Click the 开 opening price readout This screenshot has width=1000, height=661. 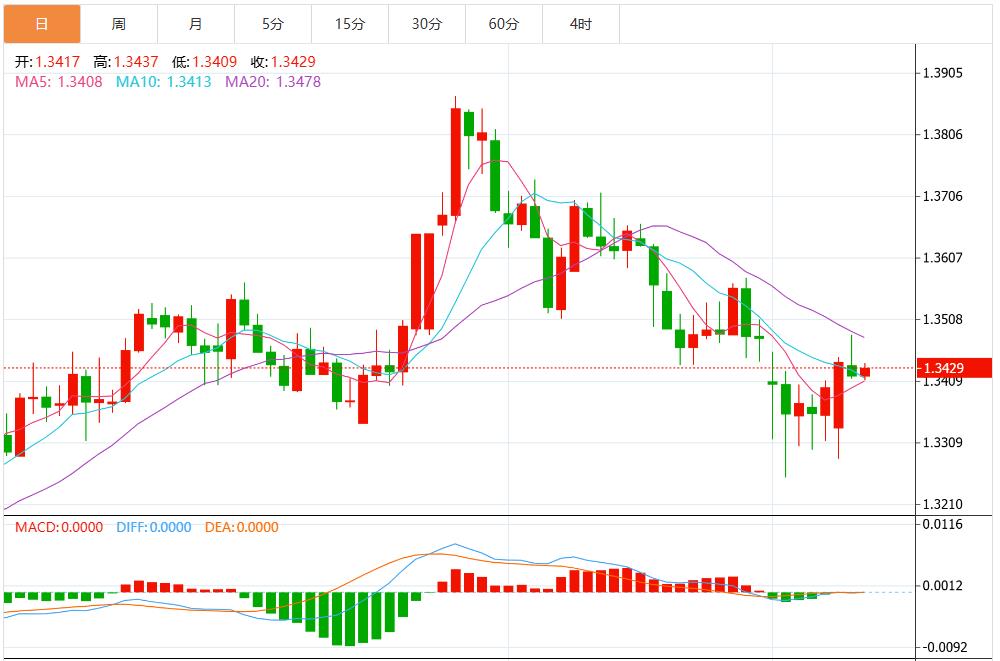(50, 62)
